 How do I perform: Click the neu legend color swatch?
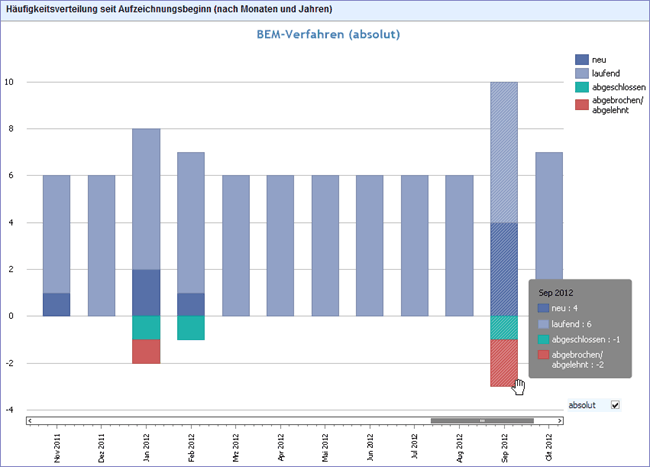(582, 59)
